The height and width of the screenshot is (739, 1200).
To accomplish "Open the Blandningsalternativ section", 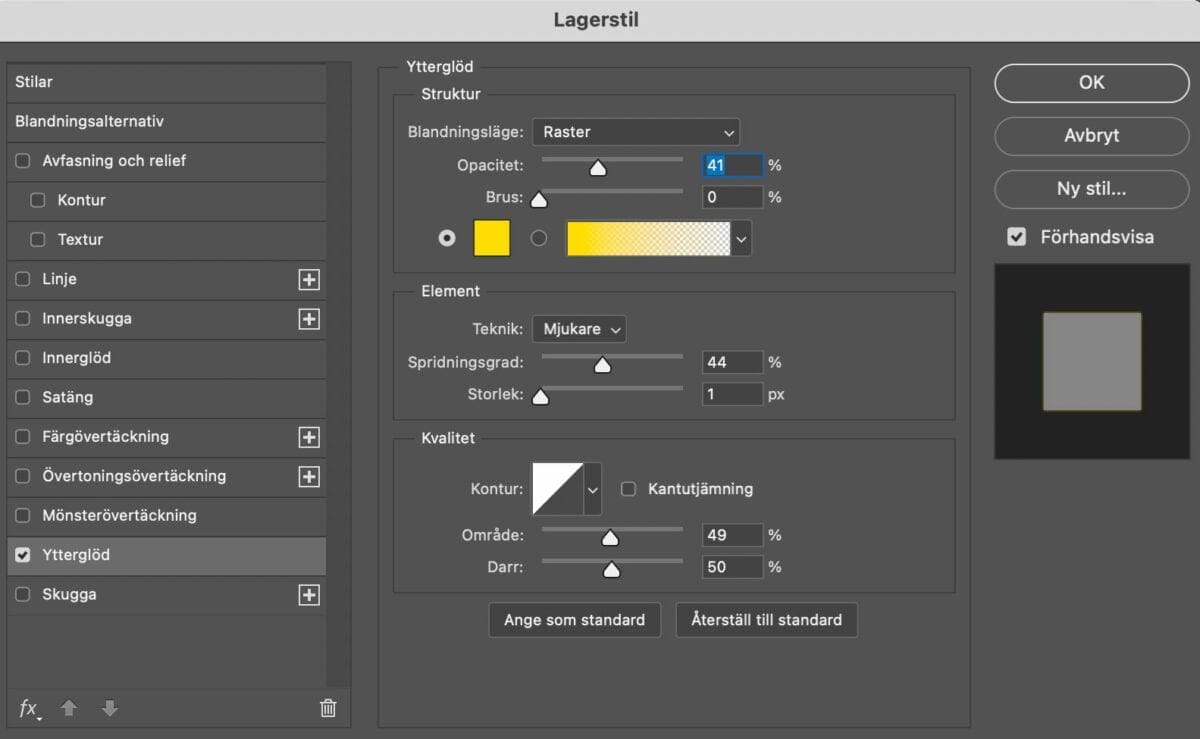I will [x=166, y=121].
